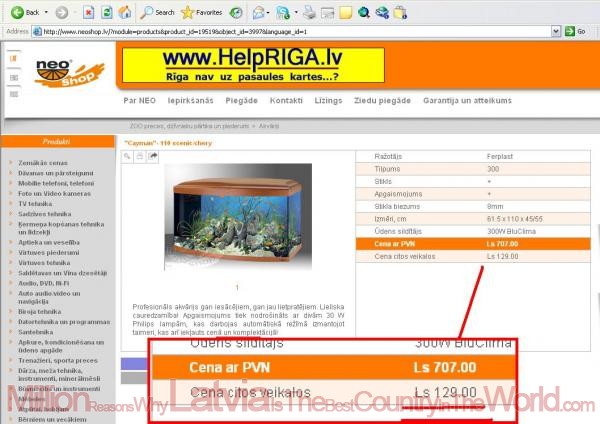Click the Print icon in browser toolbar

310,12
